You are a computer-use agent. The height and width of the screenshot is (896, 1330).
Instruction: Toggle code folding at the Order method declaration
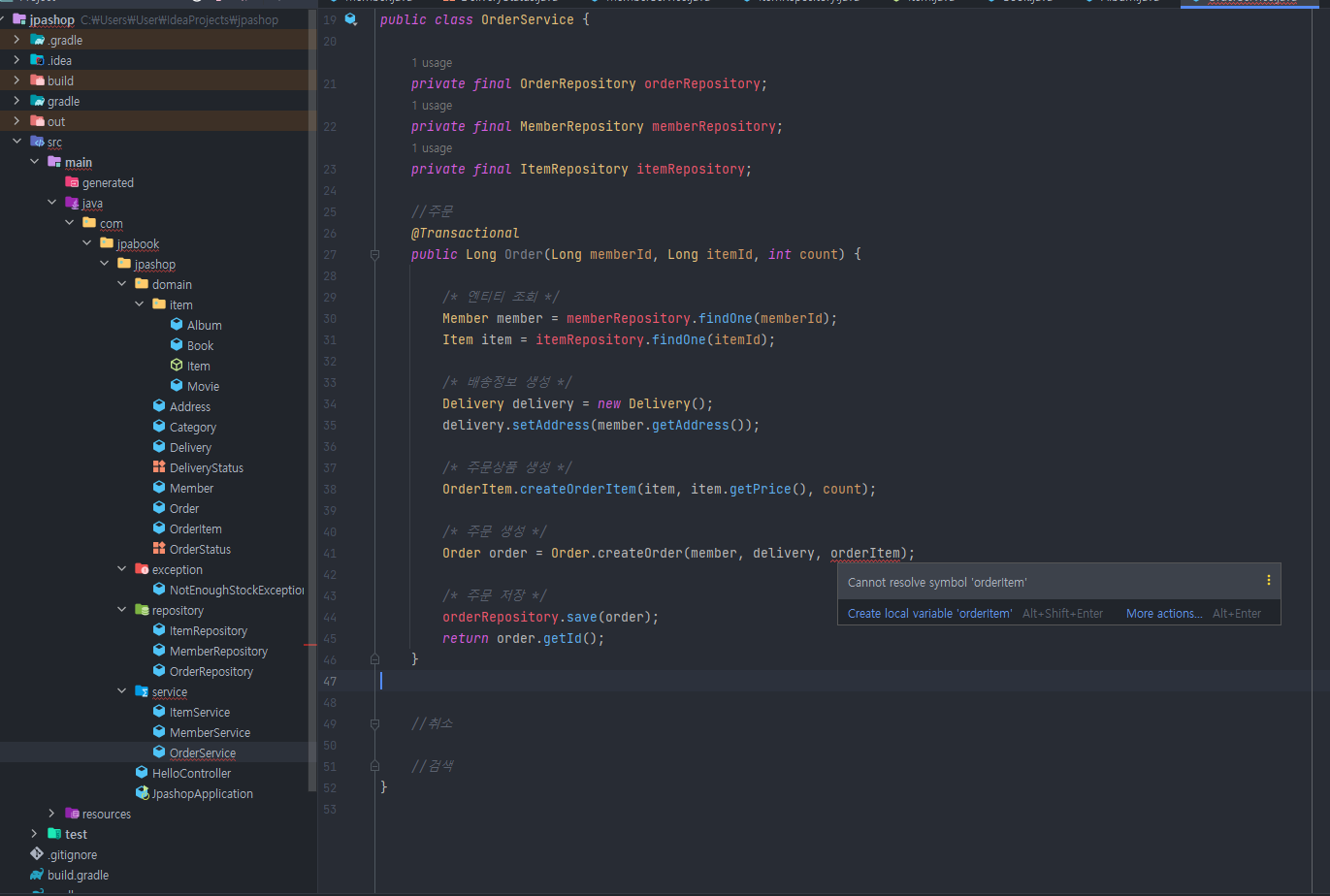click(374, 255)
